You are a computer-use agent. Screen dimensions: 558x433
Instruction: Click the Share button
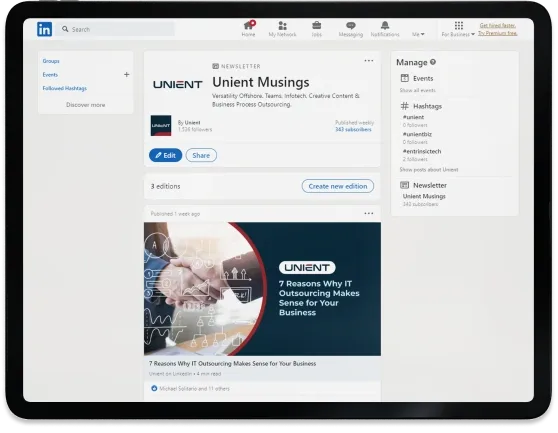(201, 155)
